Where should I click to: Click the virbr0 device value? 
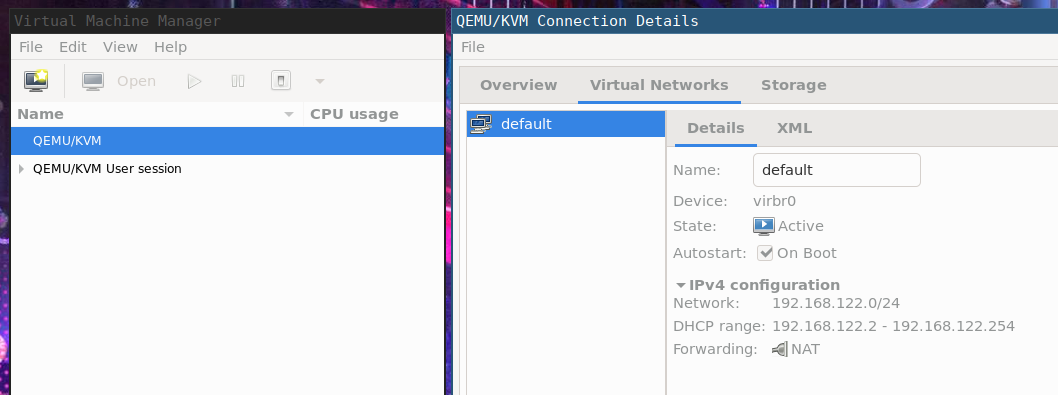[x=775, y=201]
